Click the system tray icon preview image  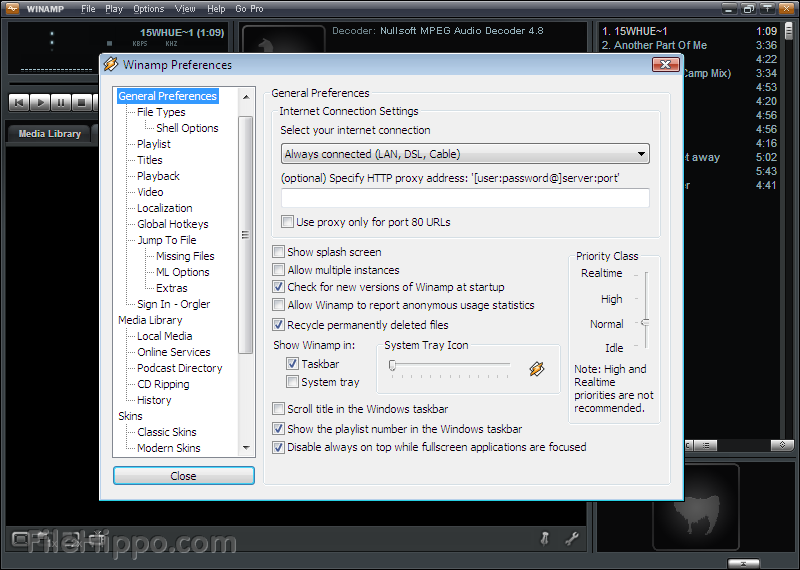coord(537,368)
